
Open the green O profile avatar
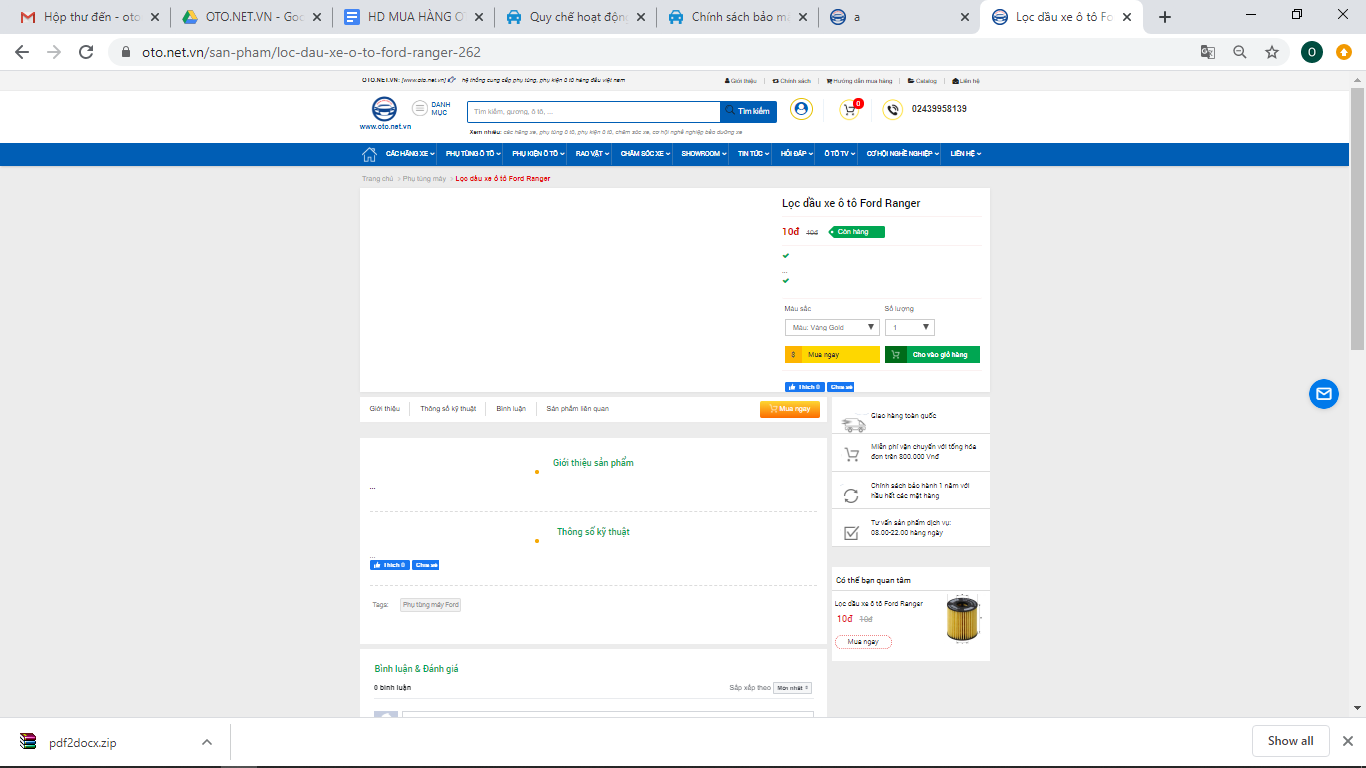pyautogui.click(x=1312, y=52)
